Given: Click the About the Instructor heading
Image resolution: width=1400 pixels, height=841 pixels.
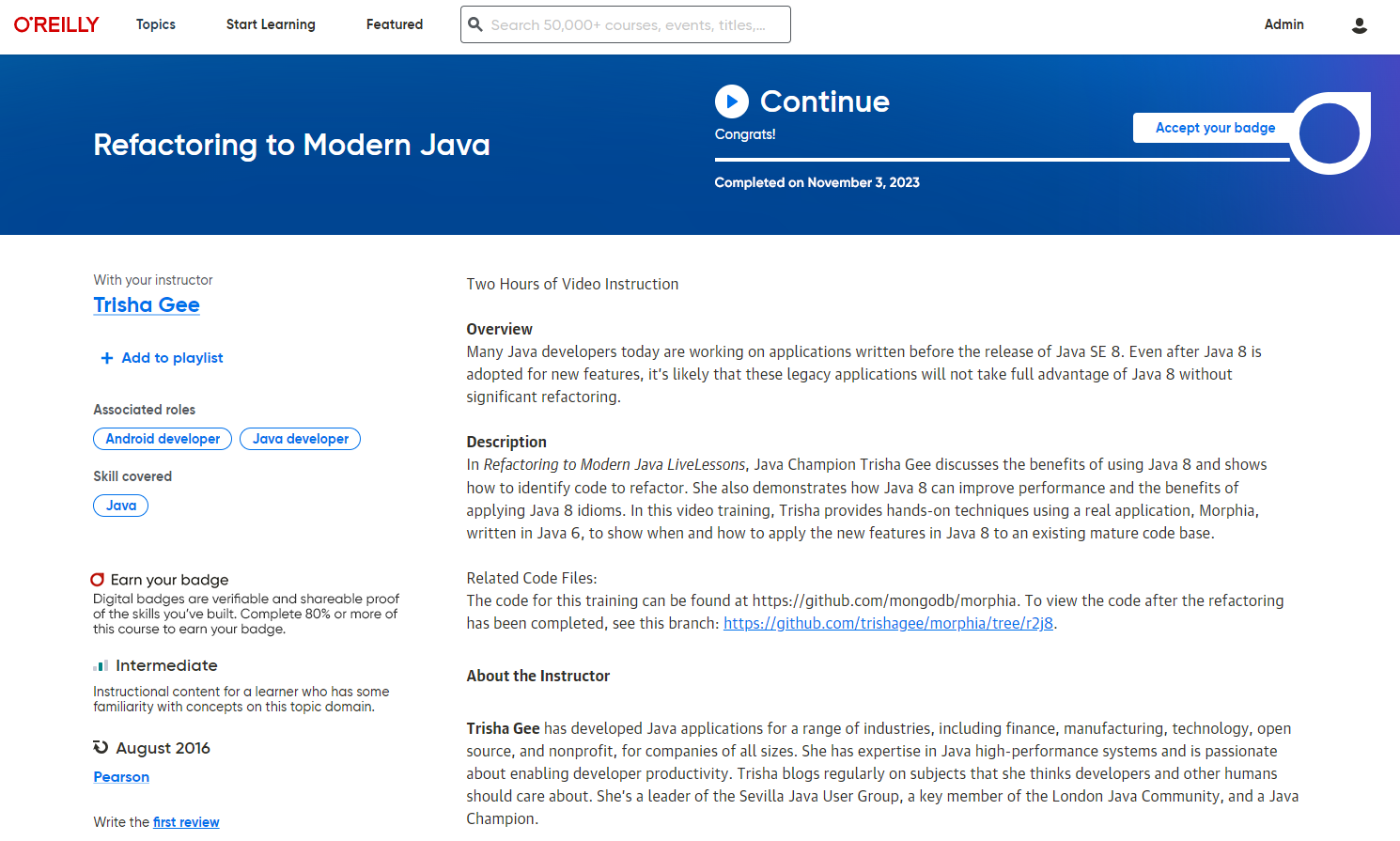Looking at the screenshot, I should click(x=538, y=676).
